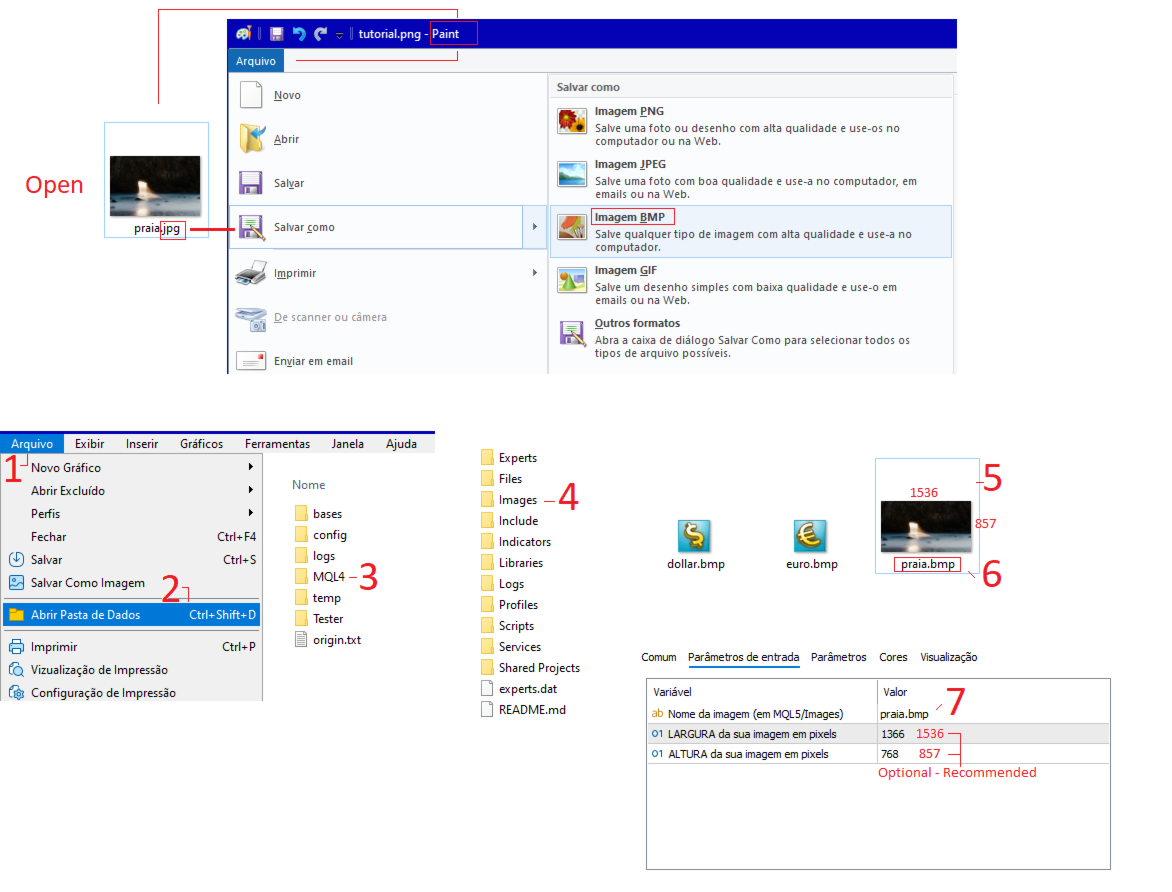Click the undo arrow in Paint's quick access toolbar
1172x892 pixels.
point(299,34)
